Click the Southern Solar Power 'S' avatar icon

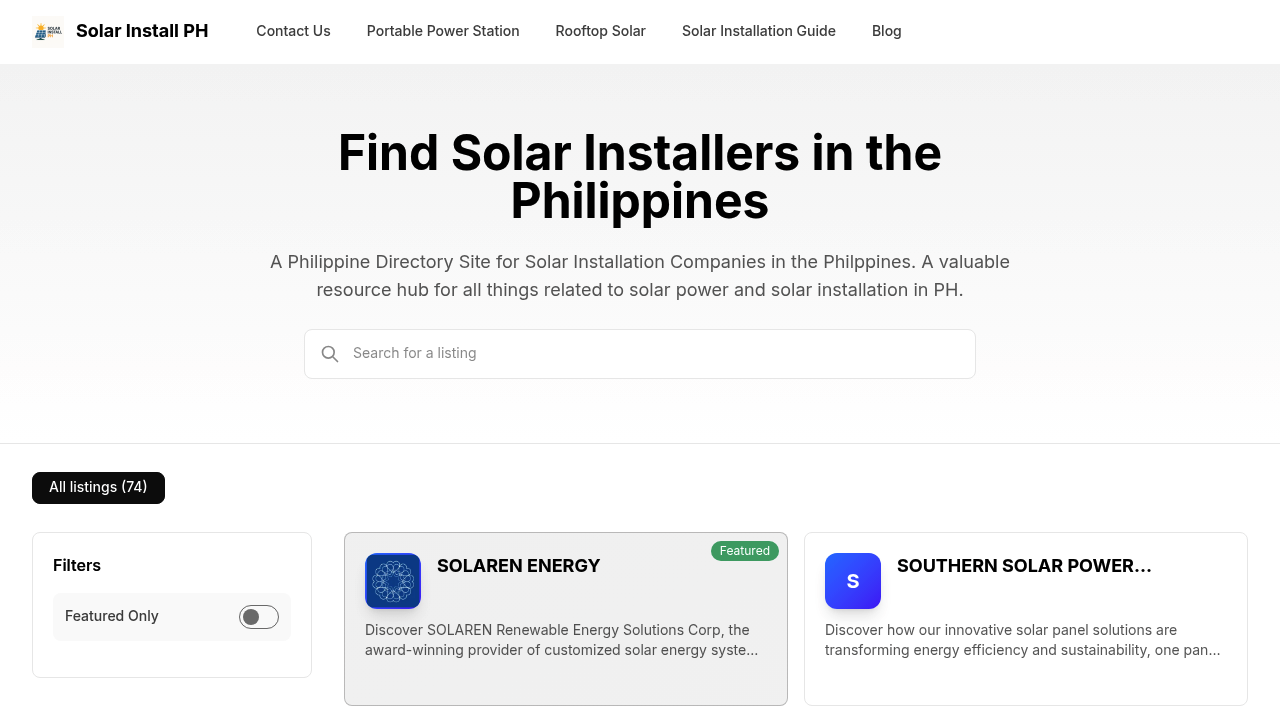pos(852,581)
